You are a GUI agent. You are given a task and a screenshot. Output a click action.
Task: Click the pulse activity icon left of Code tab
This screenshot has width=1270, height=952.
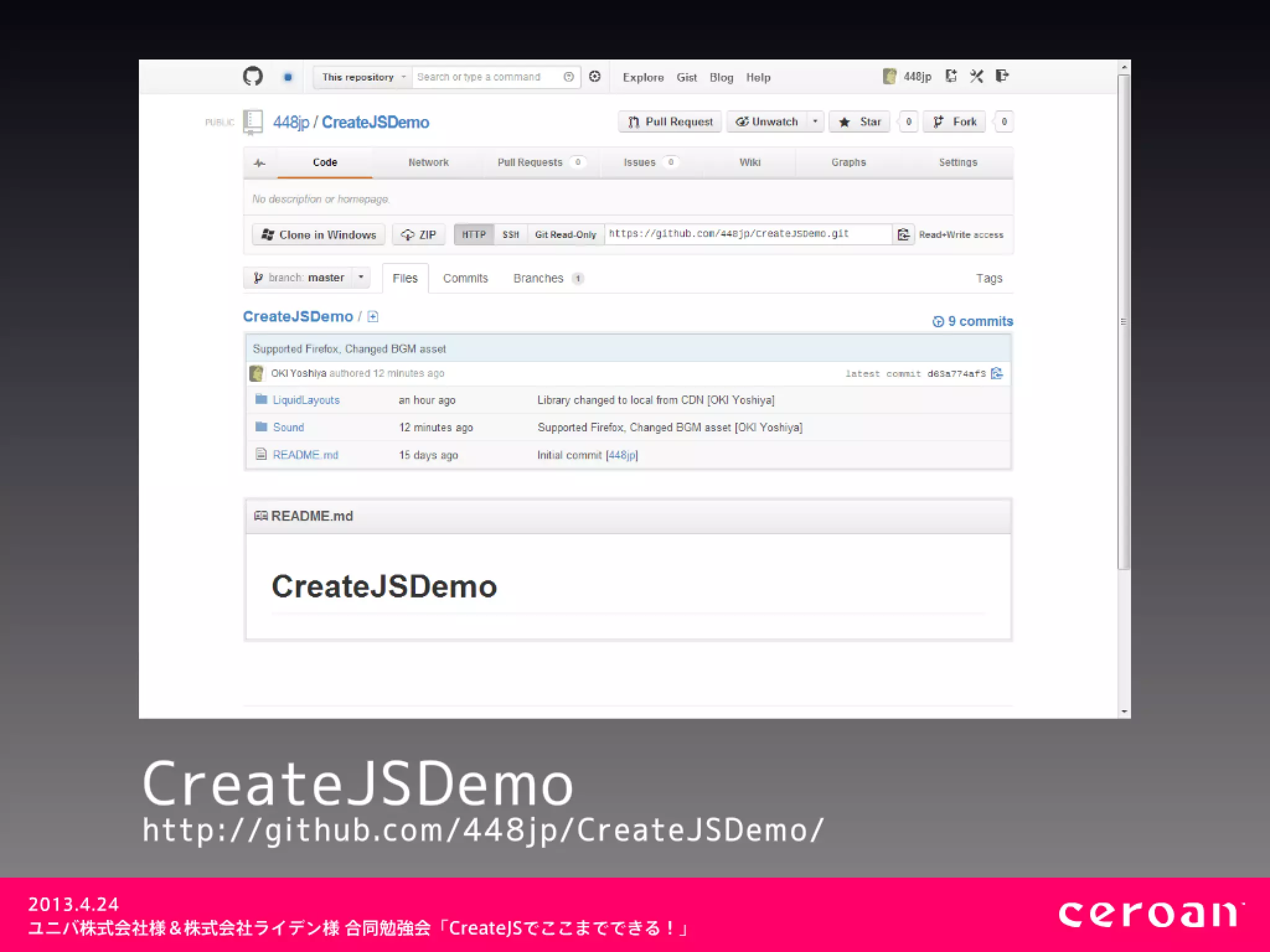coord(260,163)
